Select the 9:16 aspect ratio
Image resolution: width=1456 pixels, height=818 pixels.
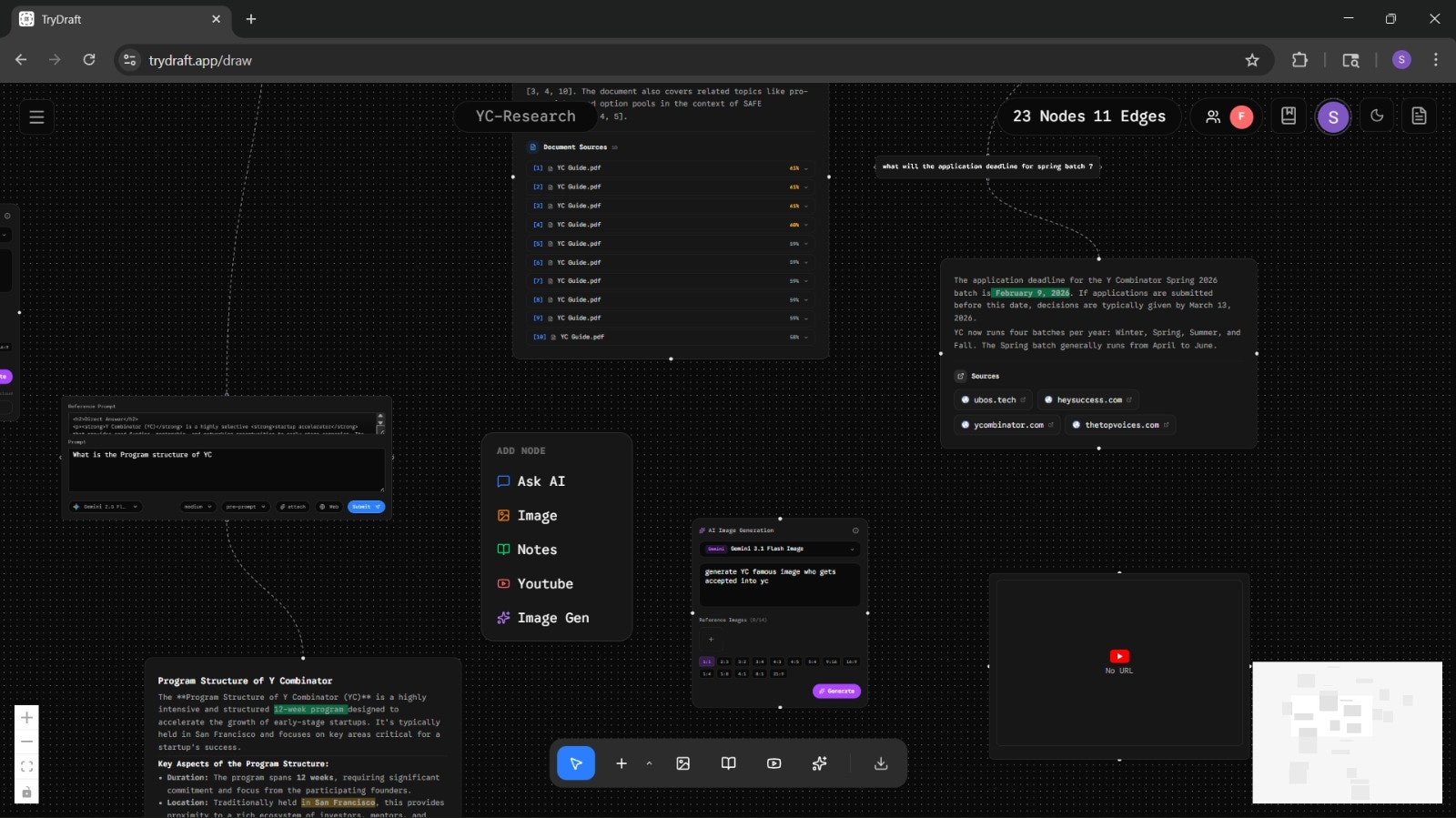(831, 661)
